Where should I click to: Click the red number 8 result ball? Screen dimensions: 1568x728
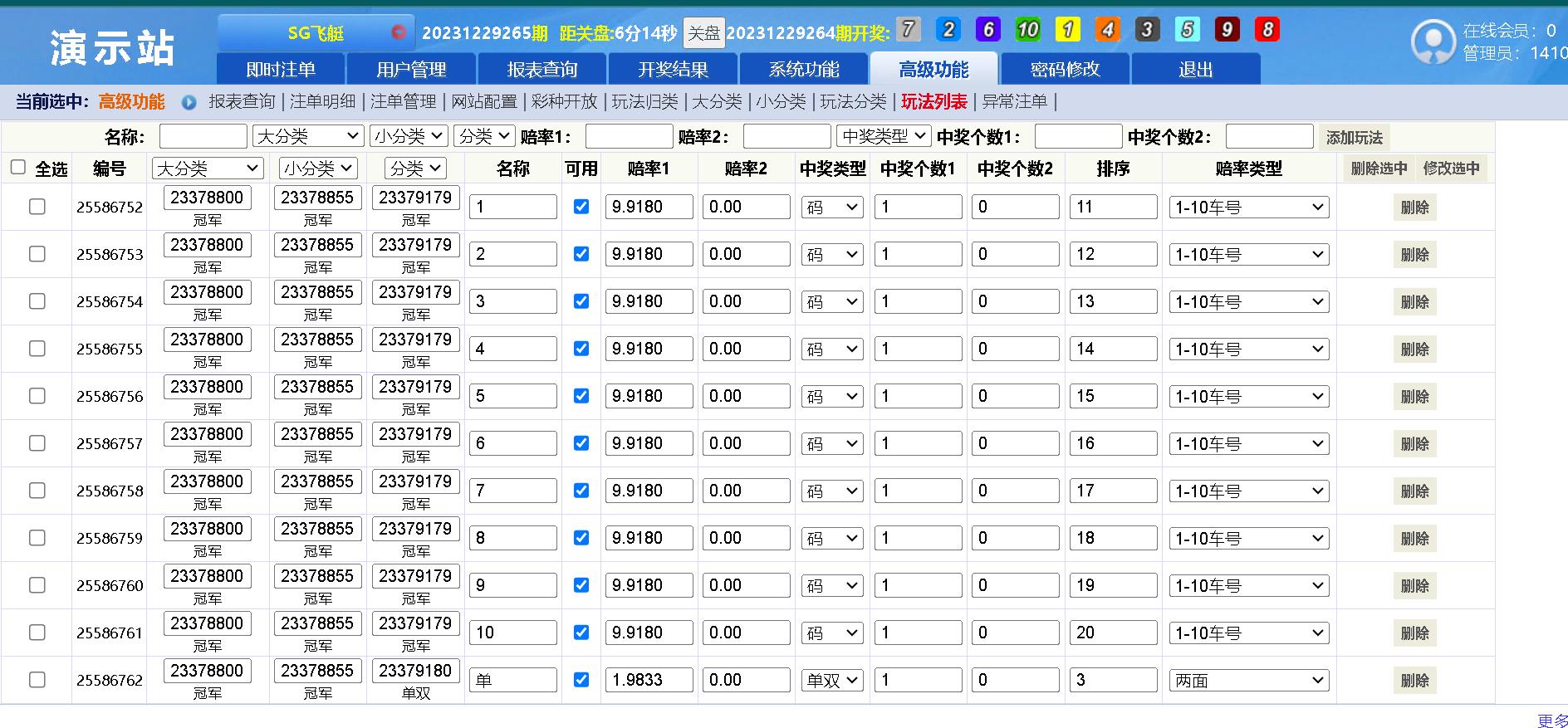click(x=1267, y=30)
